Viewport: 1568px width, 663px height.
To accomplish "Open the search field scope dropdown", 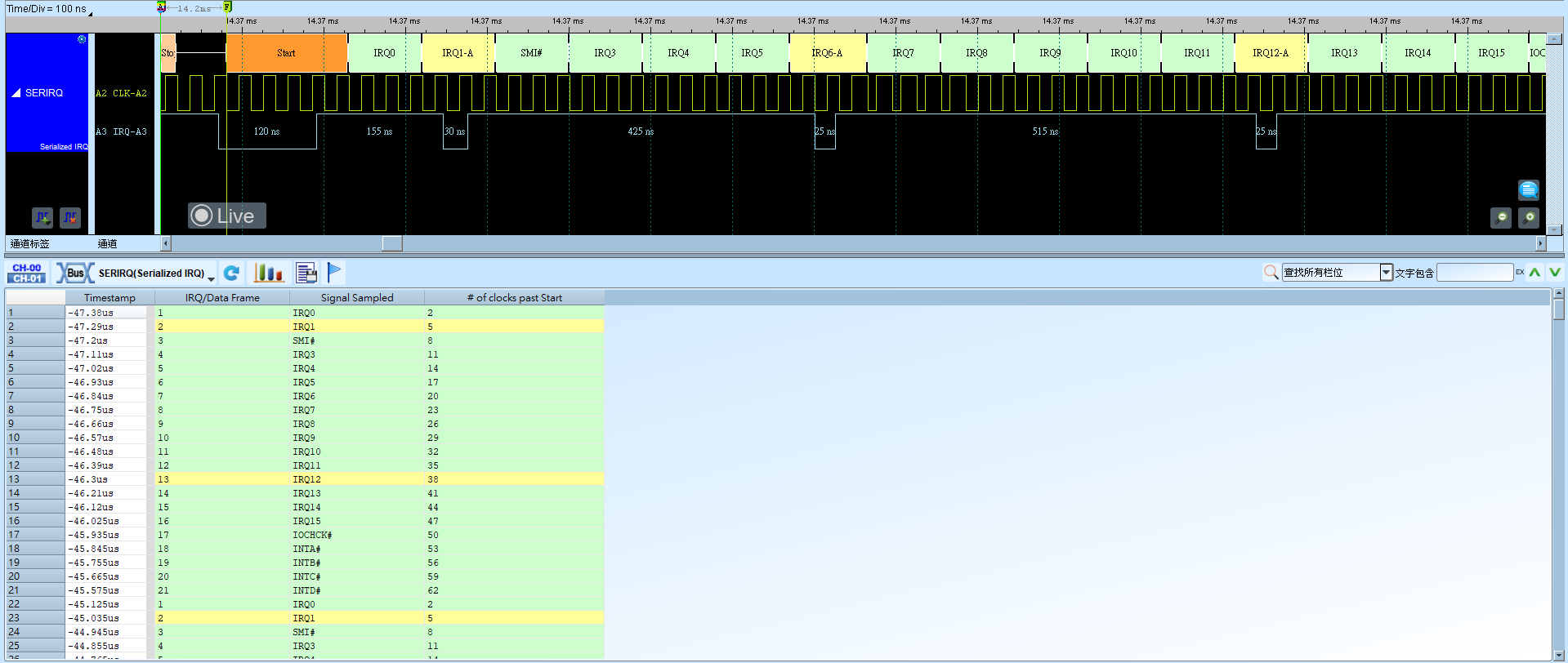I will tap(1386, 273).
